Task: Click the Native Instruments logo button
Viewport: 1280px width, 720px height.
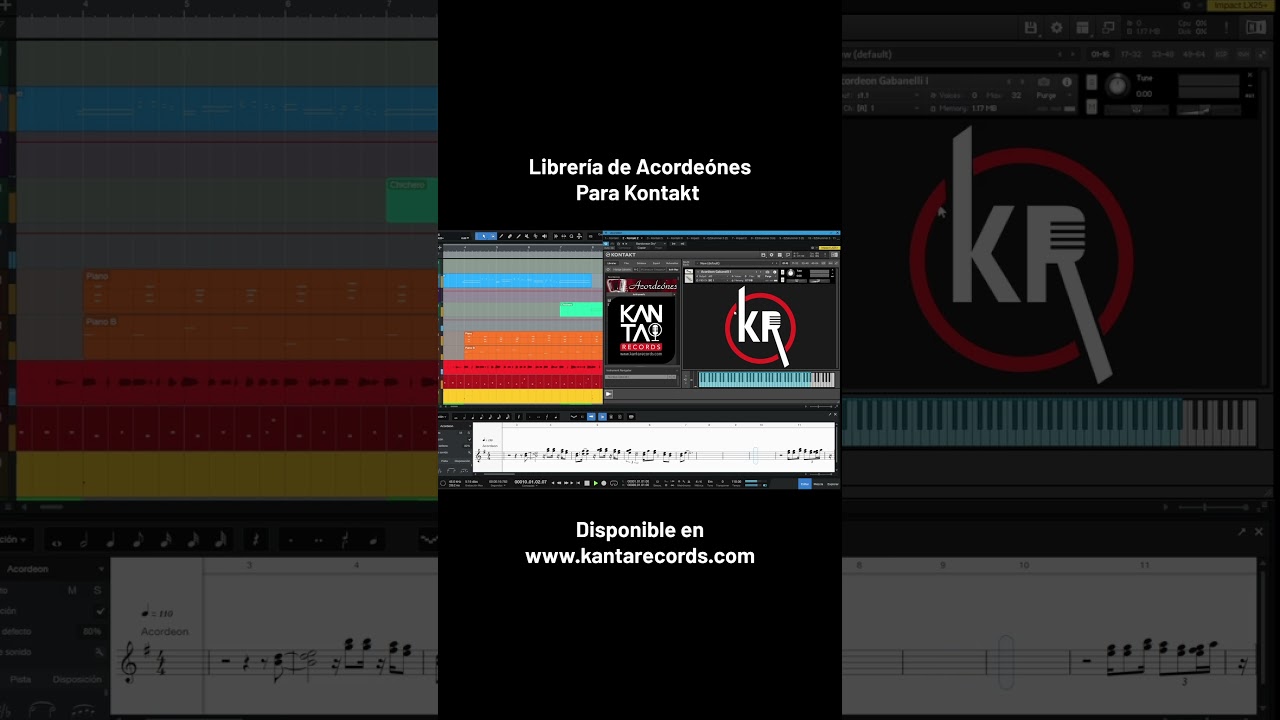Action: point(1256,28)
